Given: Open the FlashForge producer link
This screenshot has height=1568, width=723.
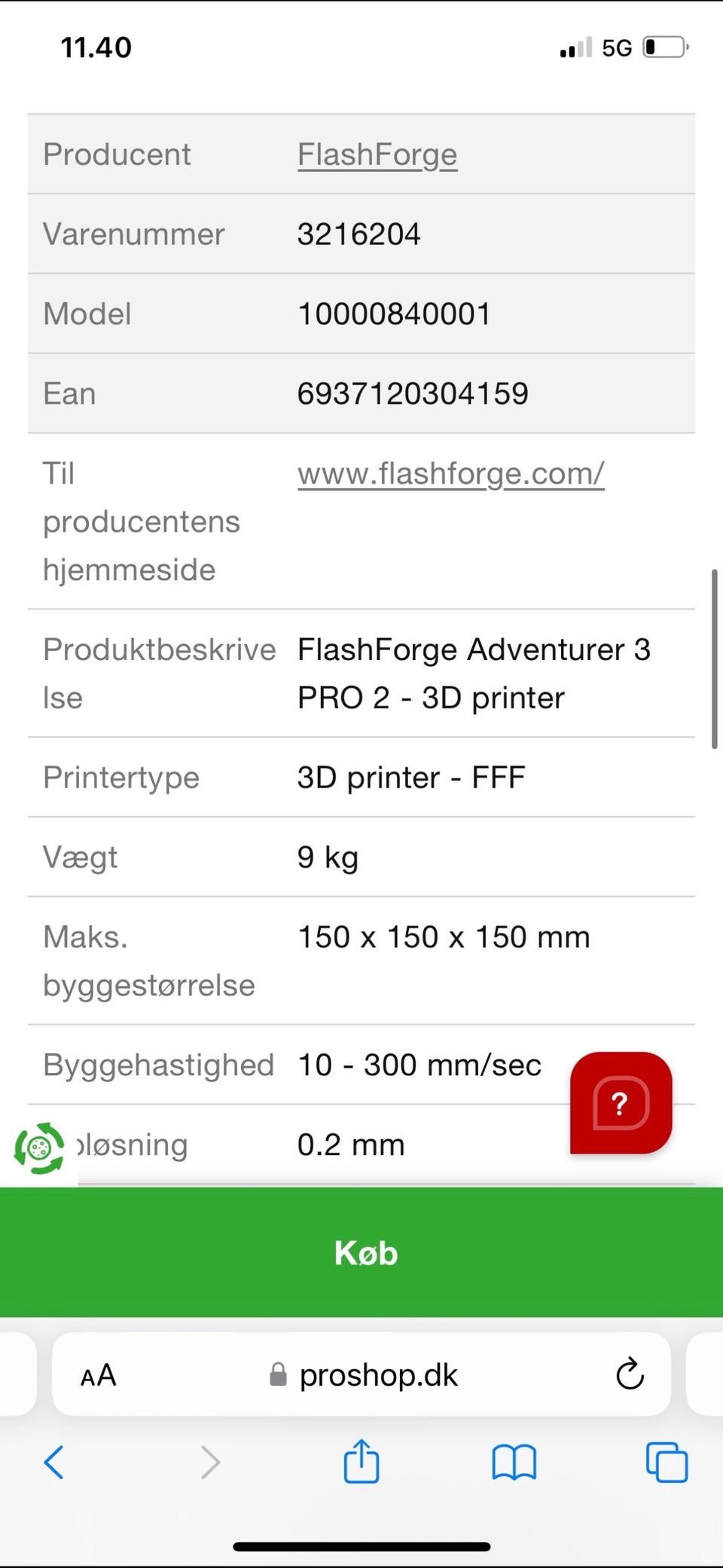Looking at the screenshot, I should click(377, 154).
